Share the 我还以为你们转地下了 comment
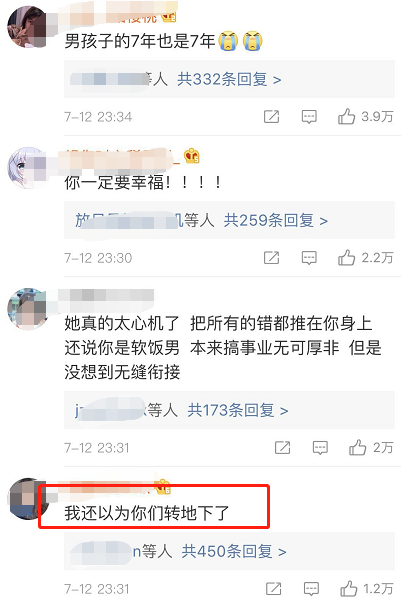401x604 pixels. point(273,589)
